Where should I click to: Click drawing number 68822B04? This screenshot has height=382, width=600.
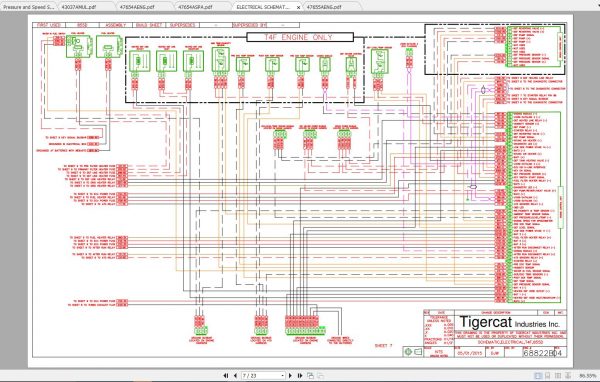click(x=542, y=353)
